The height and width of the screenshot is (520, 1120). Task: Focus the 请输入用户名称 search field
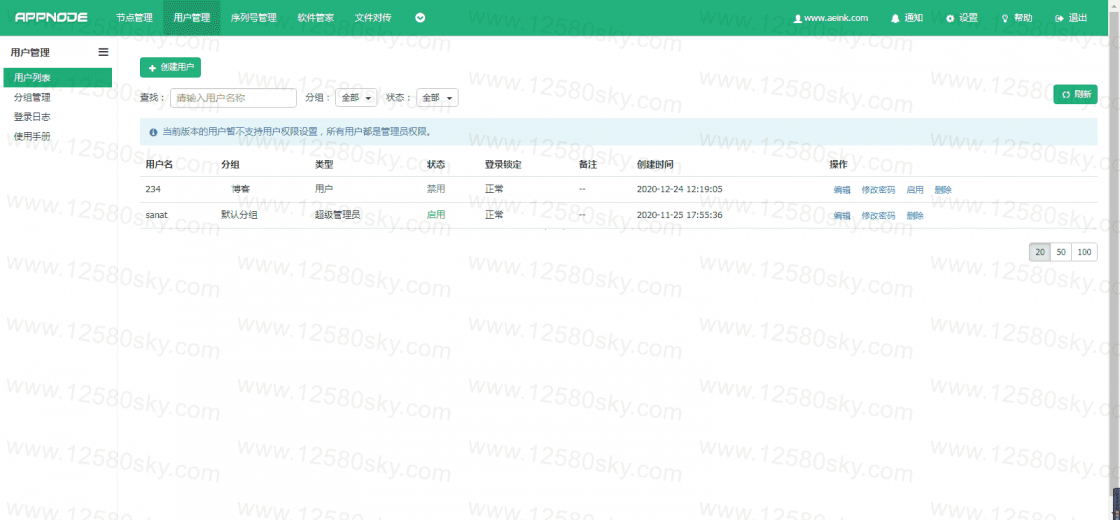pyautogui.click(x=234, y=98)
